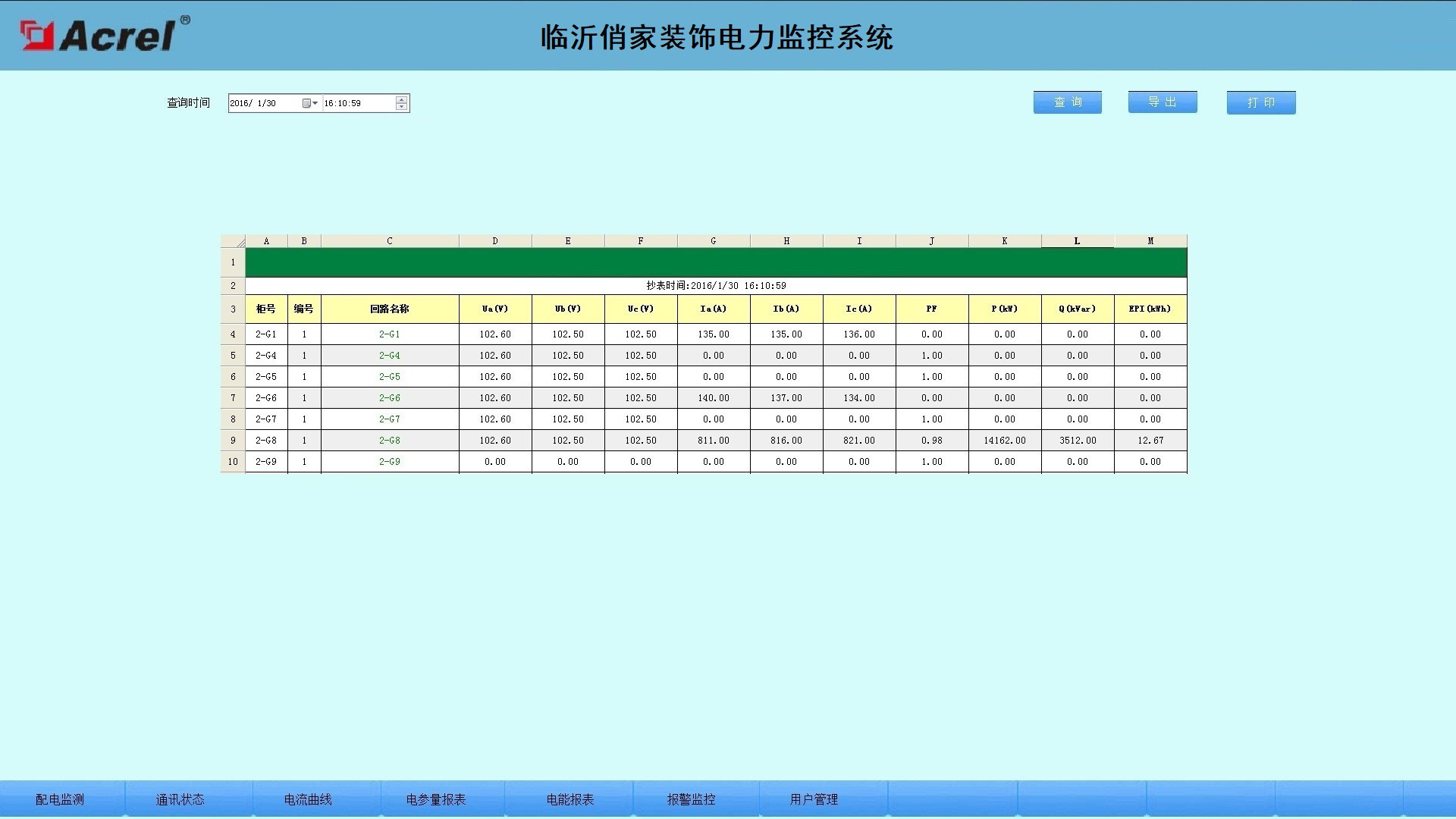Click the Uc(V) header cell

coord(641,309)
